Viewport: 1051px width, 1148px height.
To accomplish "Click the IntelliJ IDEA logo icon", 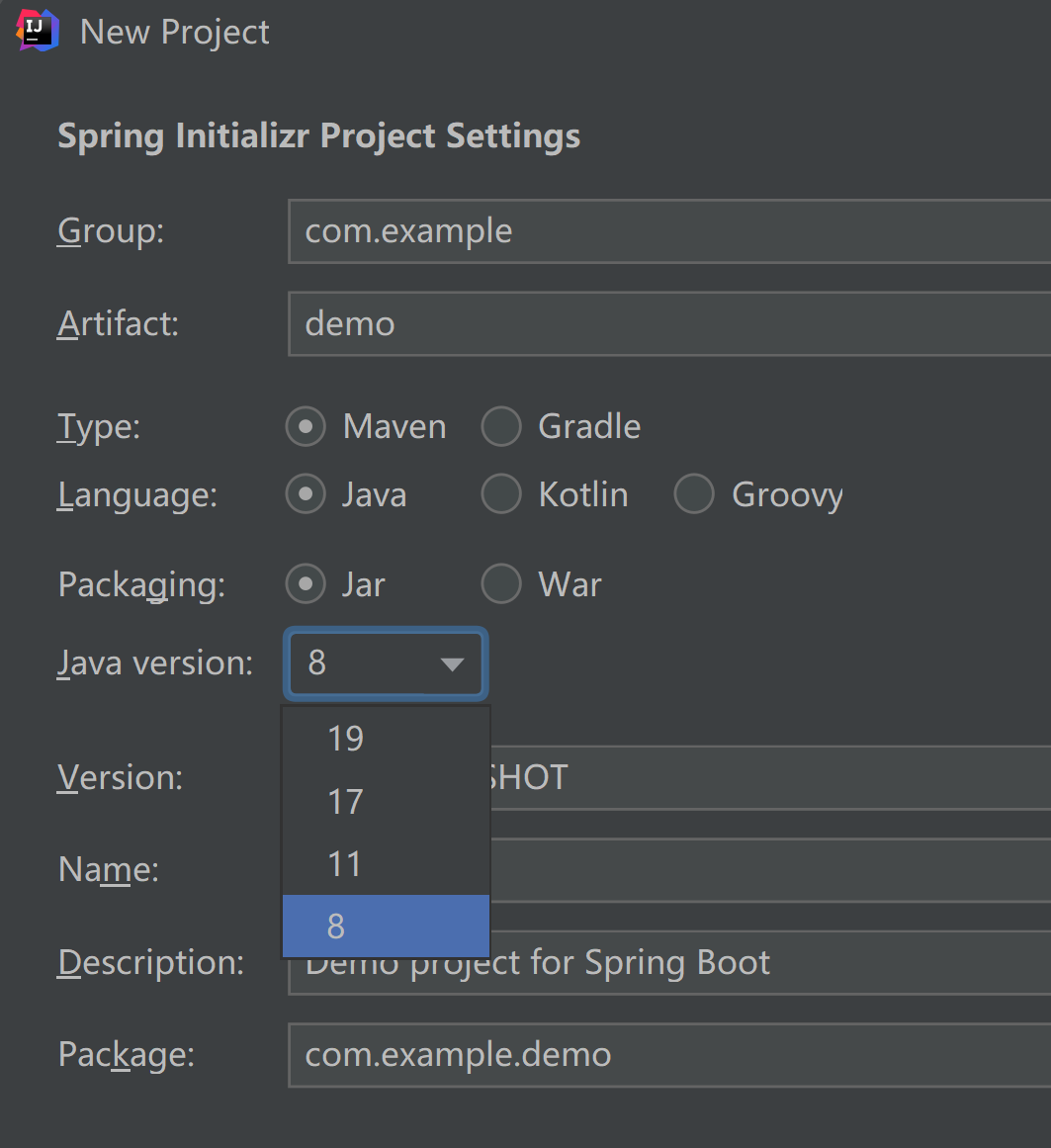I will tap(36, 31).
